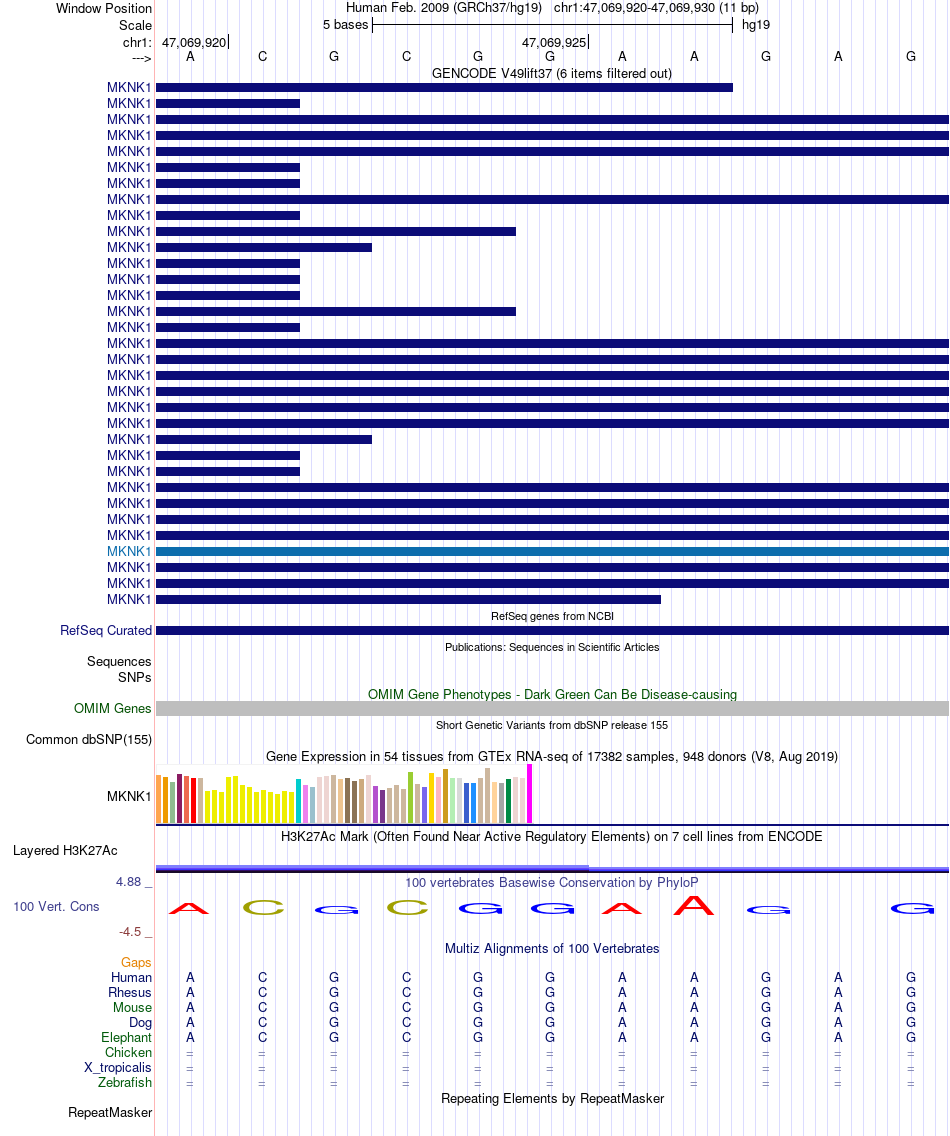The image size is (950, 1136).
Task: Open the OMIM Gene Phenotypes track title
Action: point(552,694)
